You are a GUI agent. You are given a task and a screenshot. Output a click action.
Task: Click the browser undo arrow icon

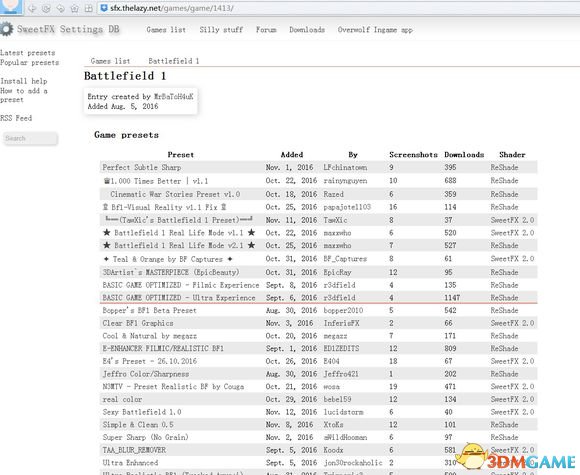pyautogui.click(x=60, y=8)
